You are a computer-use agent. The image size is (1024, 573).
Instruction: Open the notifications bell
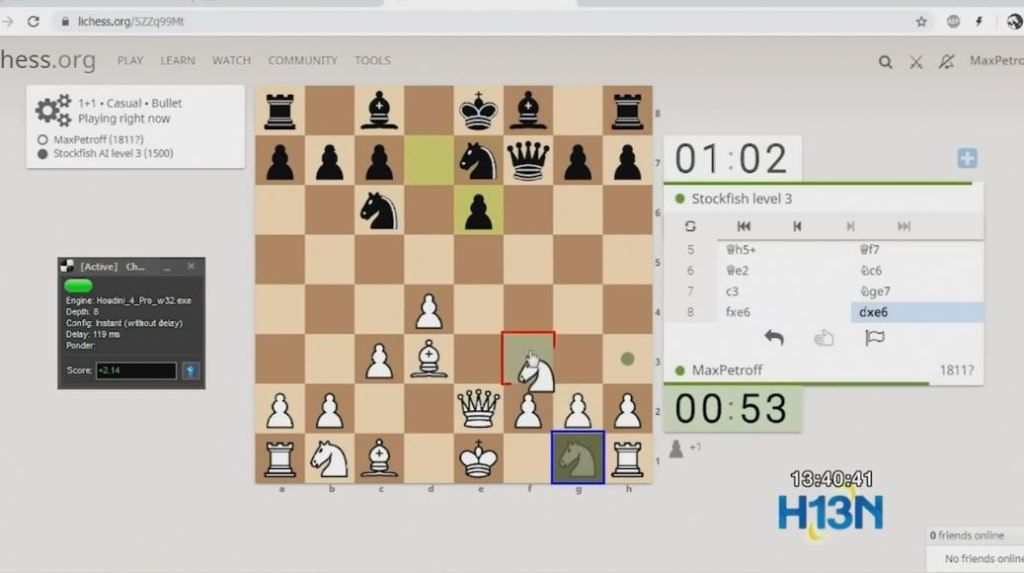(946, 62)
